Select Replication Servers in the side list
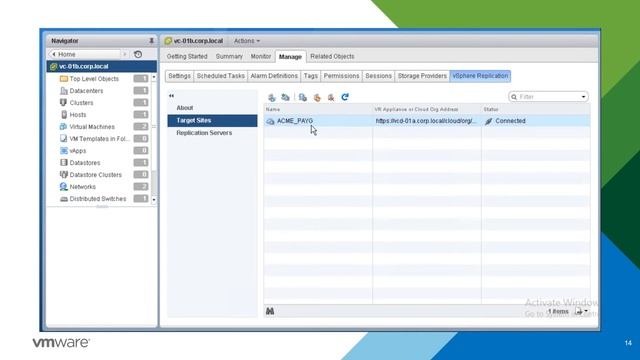This screenshot has width=640, height=360. tap(212, 133)
